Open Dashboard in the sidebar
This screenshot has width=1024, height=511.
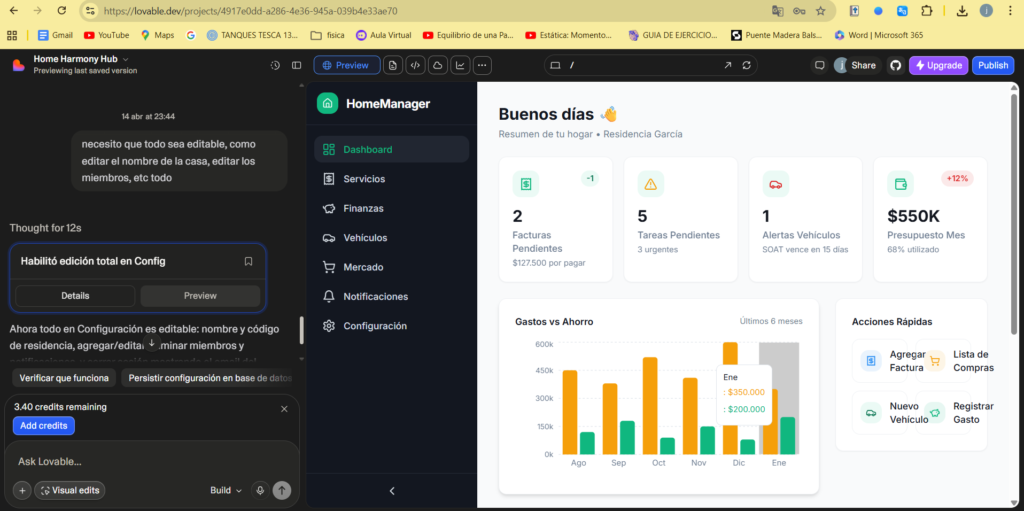coord(391,149)
